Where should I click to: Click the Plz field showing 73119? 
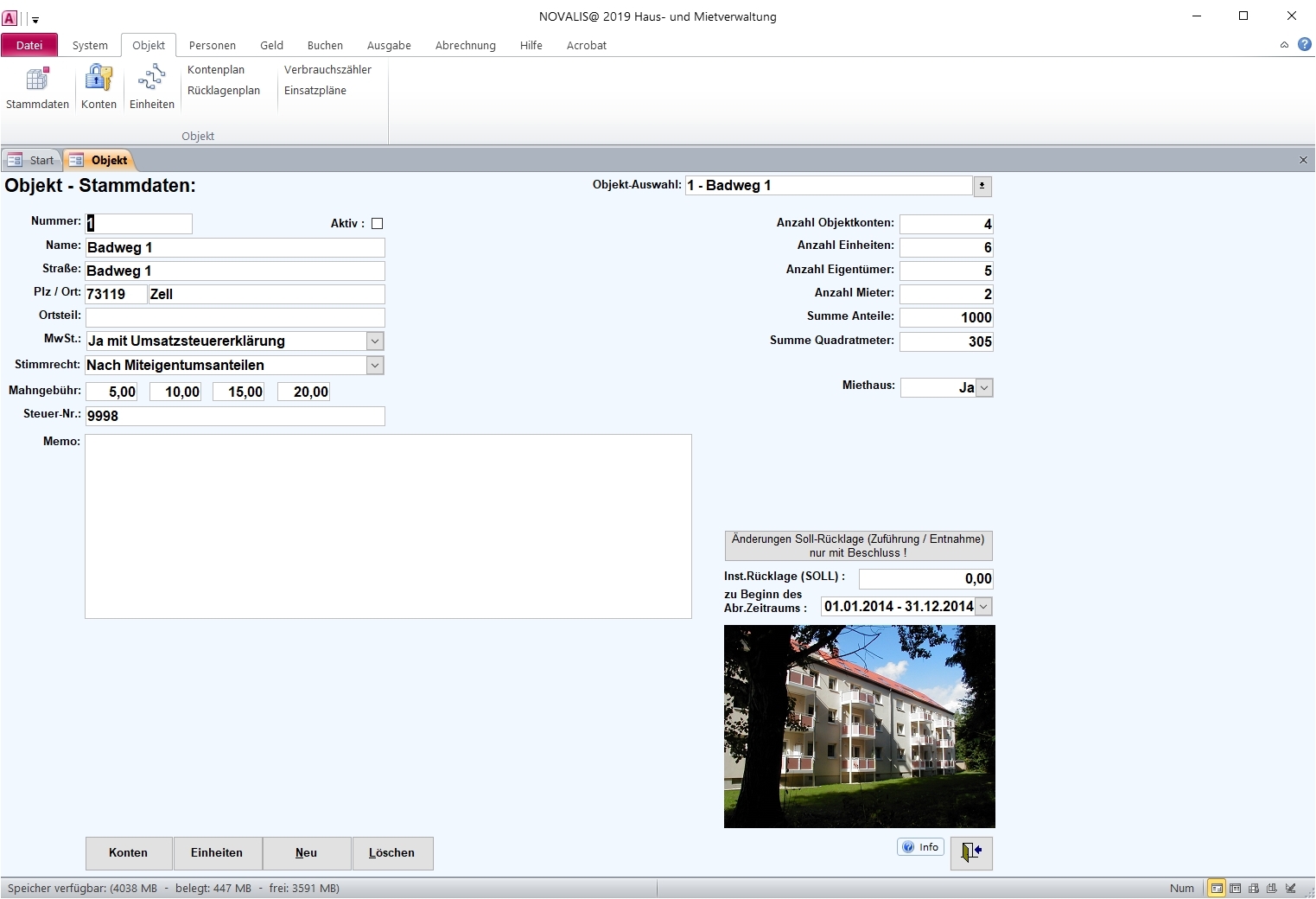(x=116, y=294)
